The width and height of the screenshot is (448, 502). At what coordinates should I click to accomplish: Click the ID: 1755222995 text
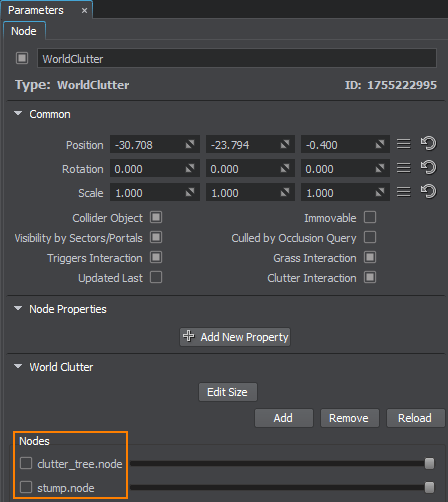point(391,85)
